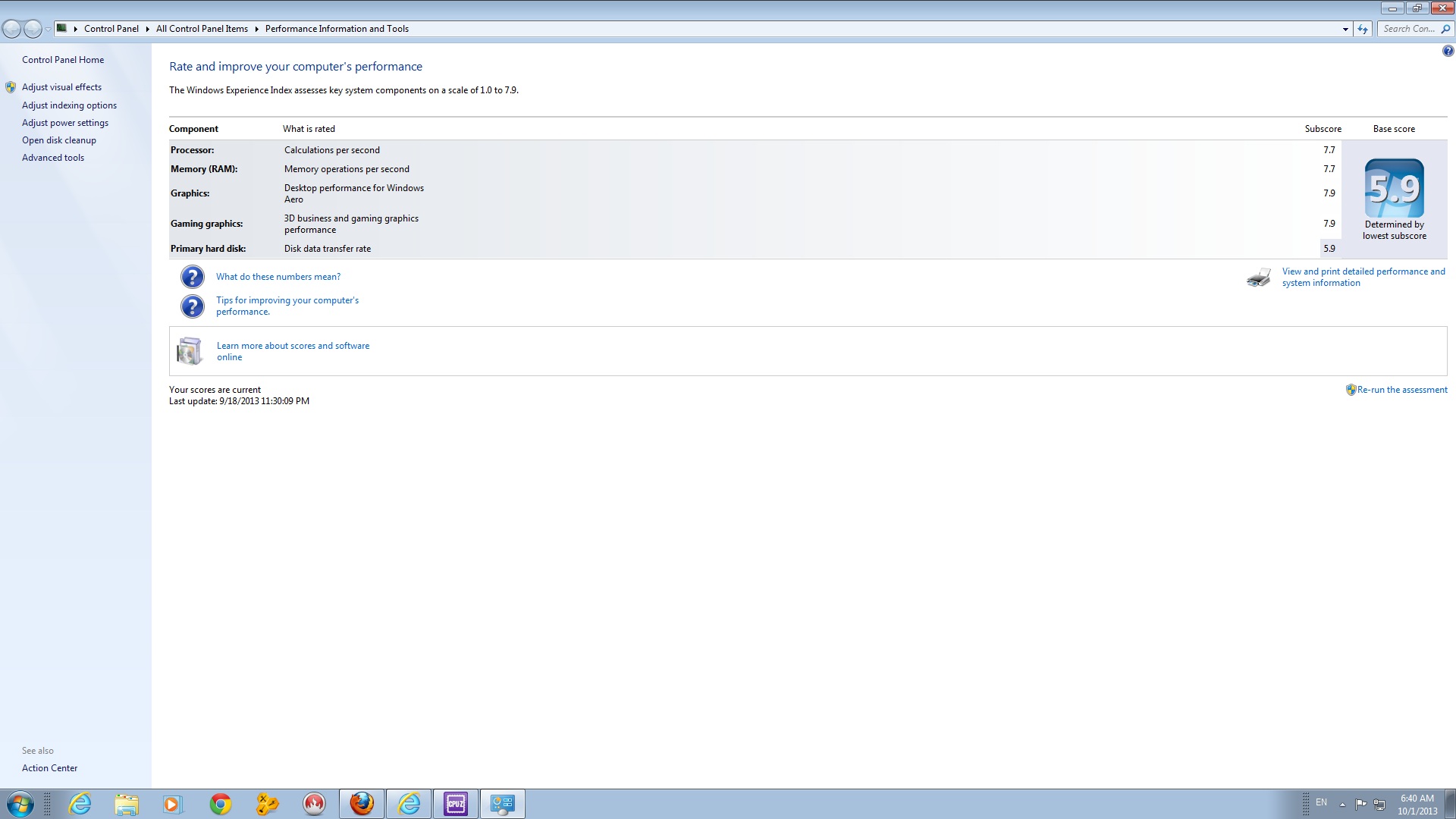Click the Control Panel Home icon

pos(63,59)
